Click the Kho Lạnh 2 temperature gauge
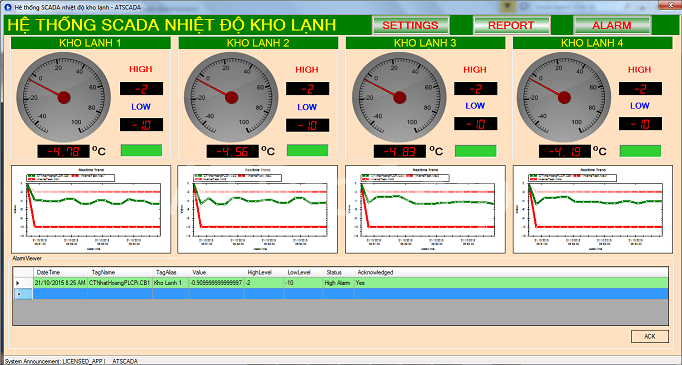Image resolution: width=682 pixels, height=365 pixels. pos(231,97)
